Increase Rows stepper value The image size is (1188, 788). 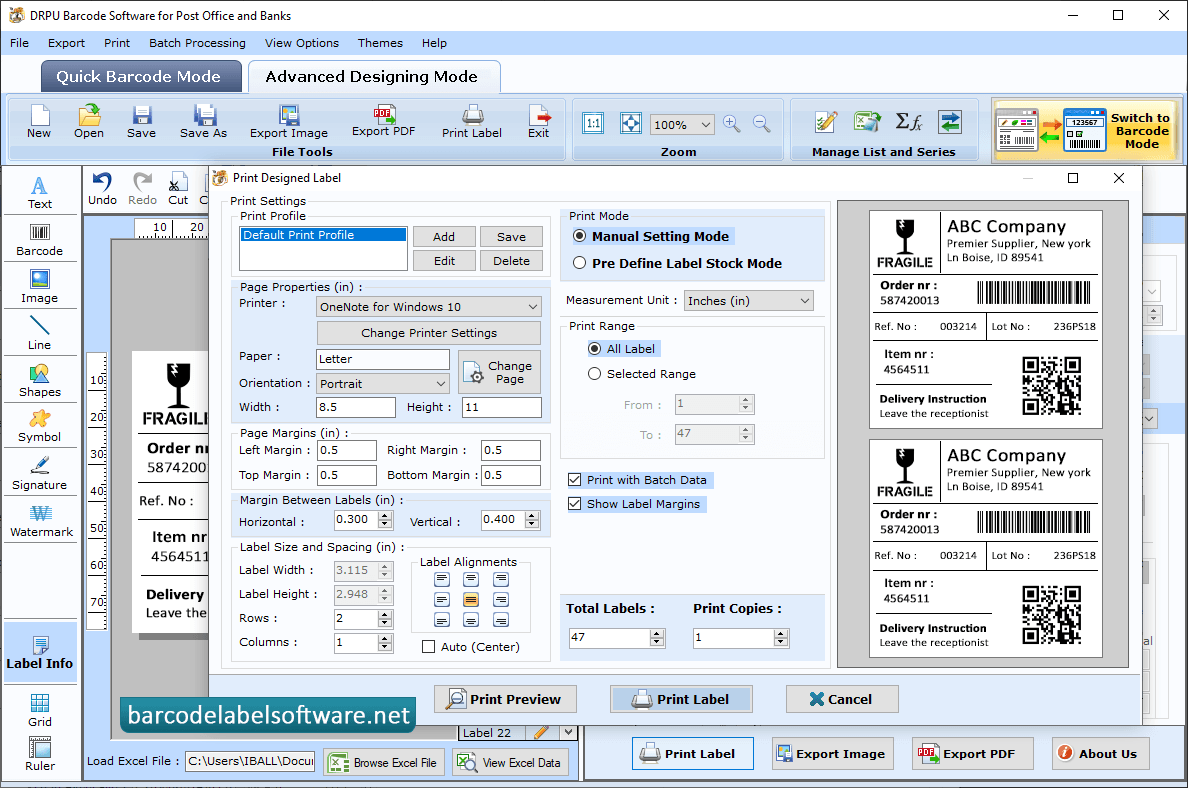(386, 614)
